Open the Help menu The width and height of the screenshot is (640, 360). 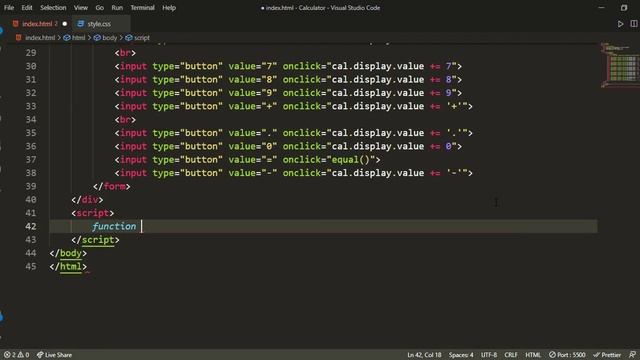tap(169, 8)
